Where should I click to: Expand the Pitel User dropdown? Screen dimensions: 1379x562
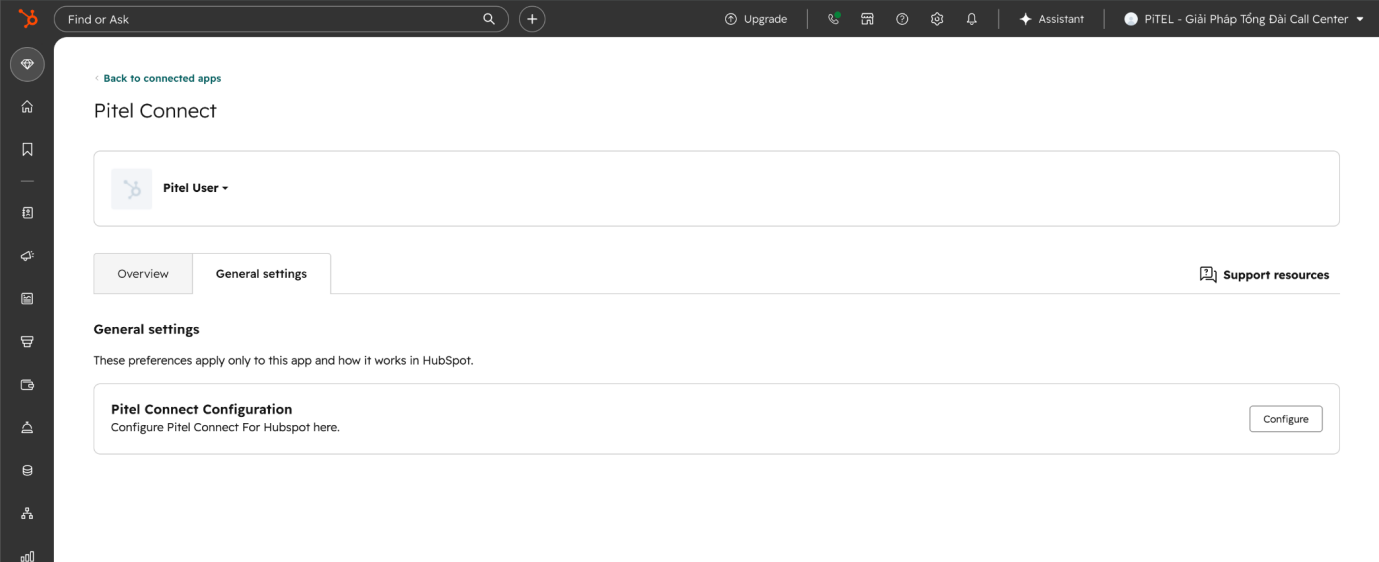(x=196, y=188)
